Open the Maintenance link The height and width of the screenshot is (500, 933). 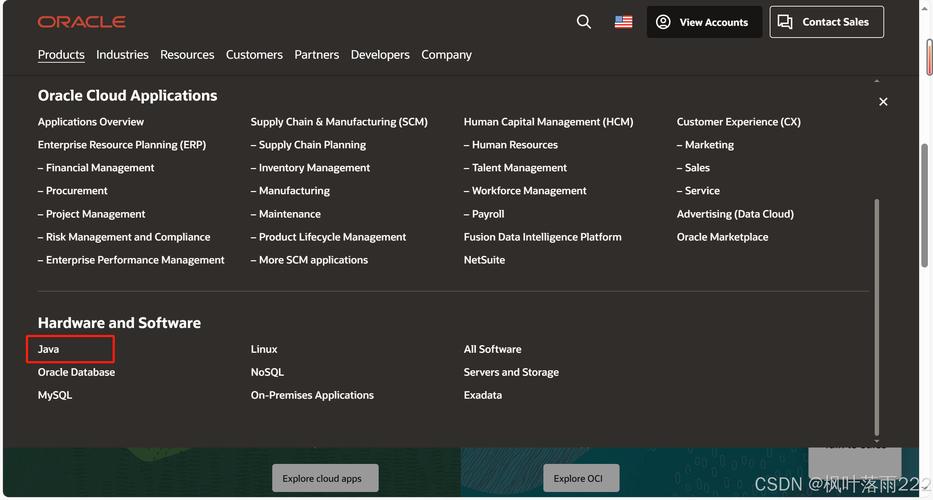286,214
